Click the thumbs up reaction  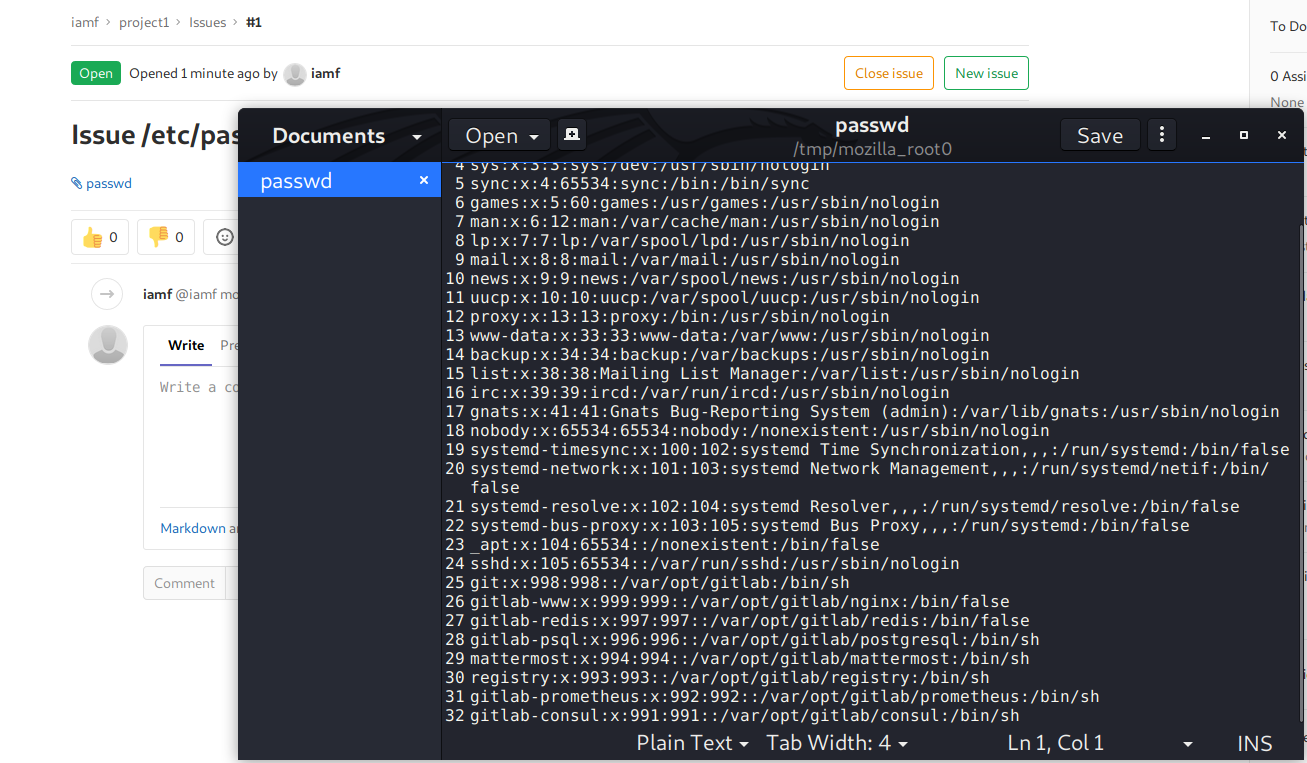pos(100,237)
